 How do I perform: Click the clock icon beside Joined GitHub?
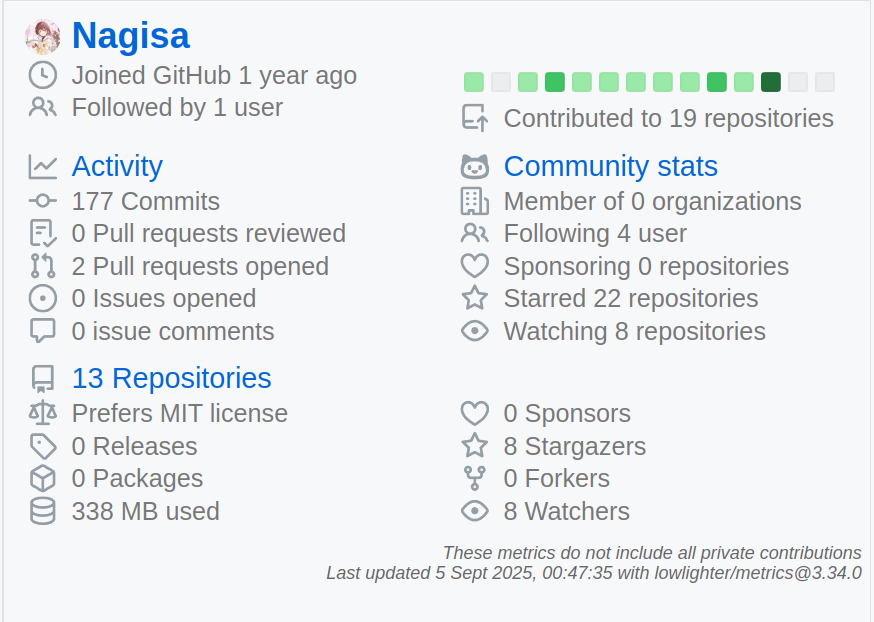tap(43, 75)
